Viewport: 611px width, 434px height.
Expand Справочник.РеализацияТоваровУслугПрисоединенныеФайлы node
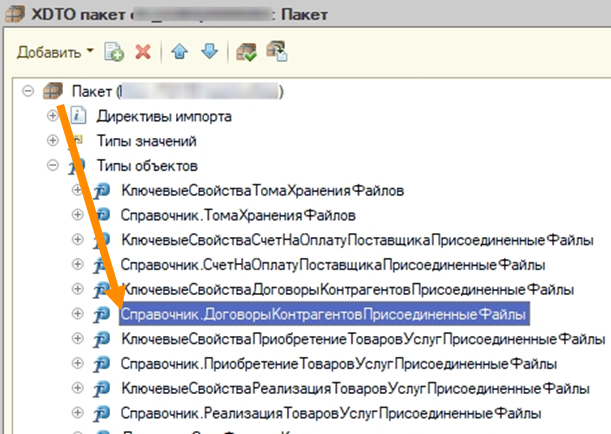pyautogui.click(x=78, y=413)
